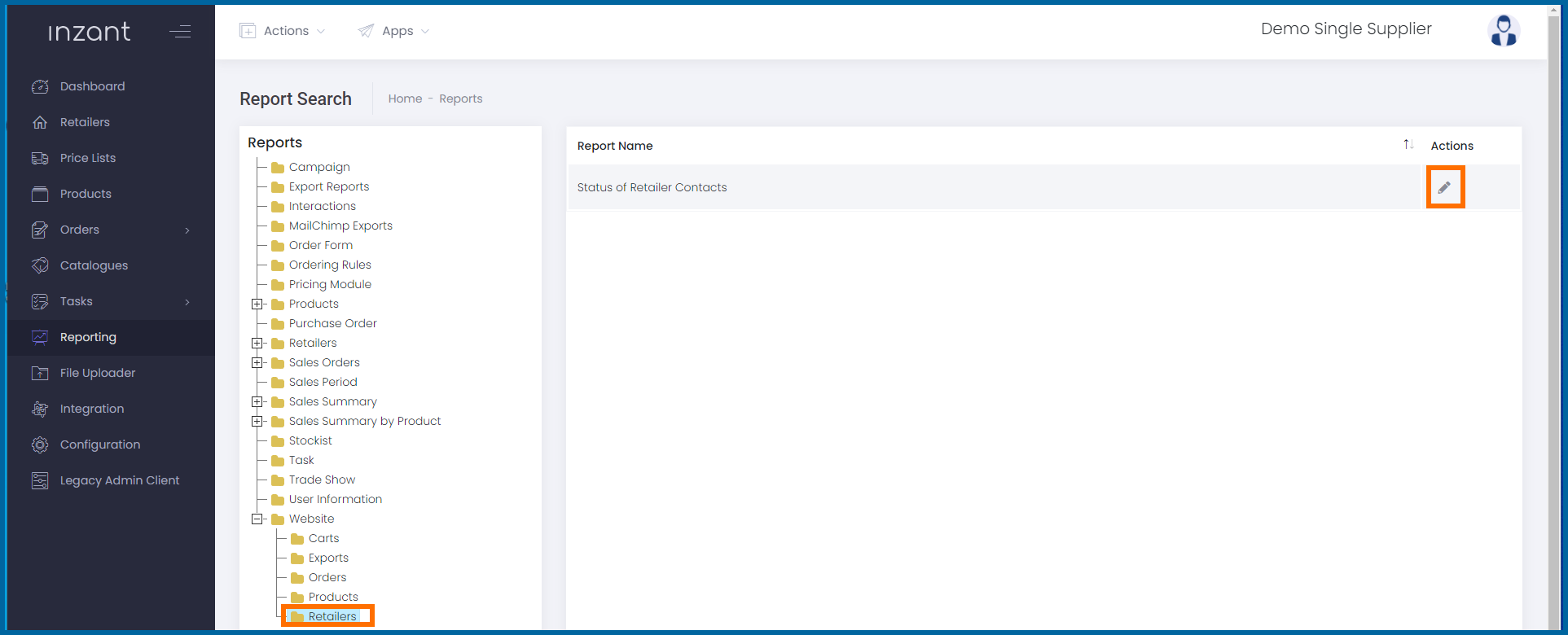Click the inzant logo

point(89,32)
